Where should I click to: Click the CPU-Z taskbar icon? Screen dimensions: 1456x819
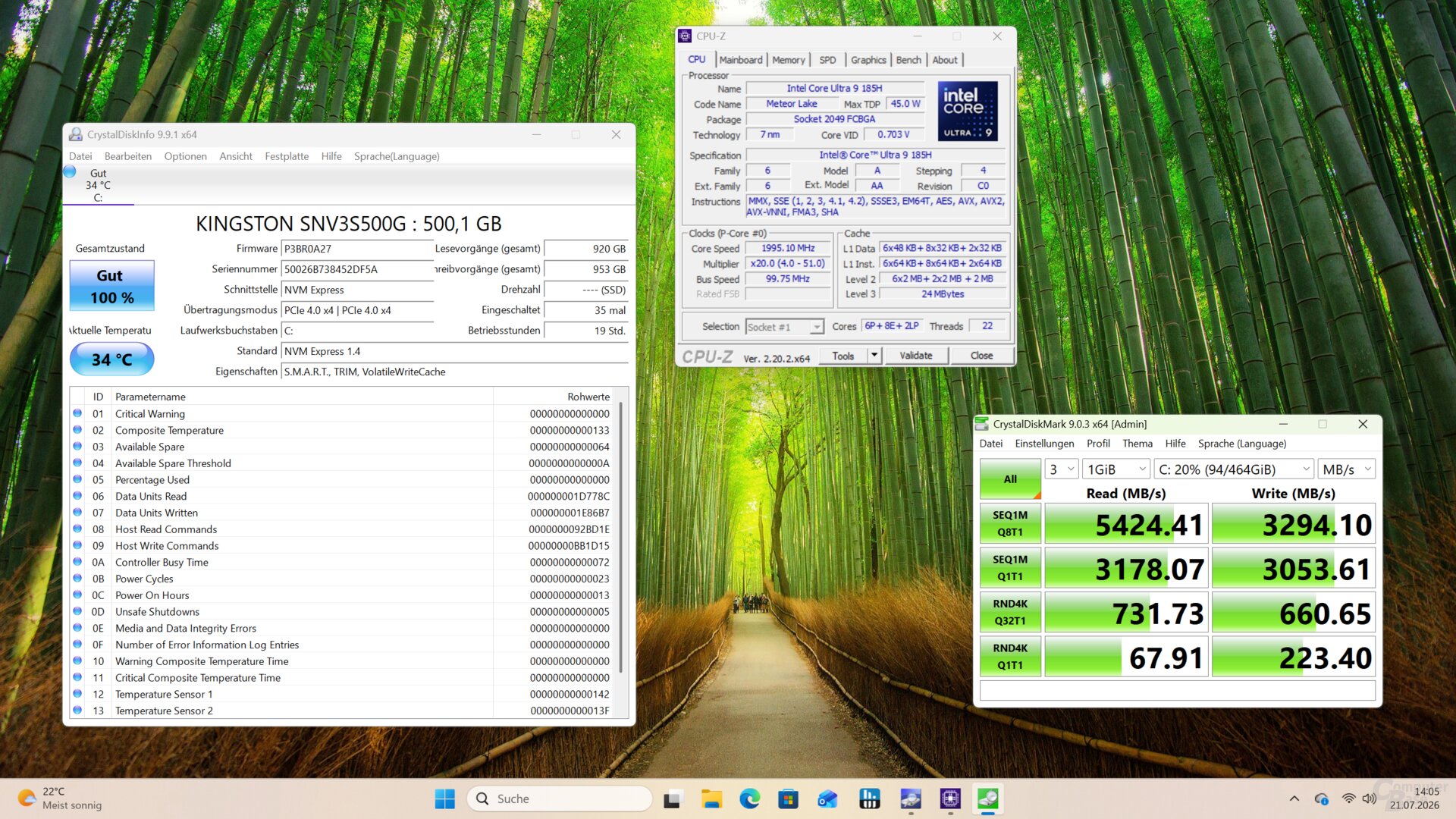tap(949, 799)
